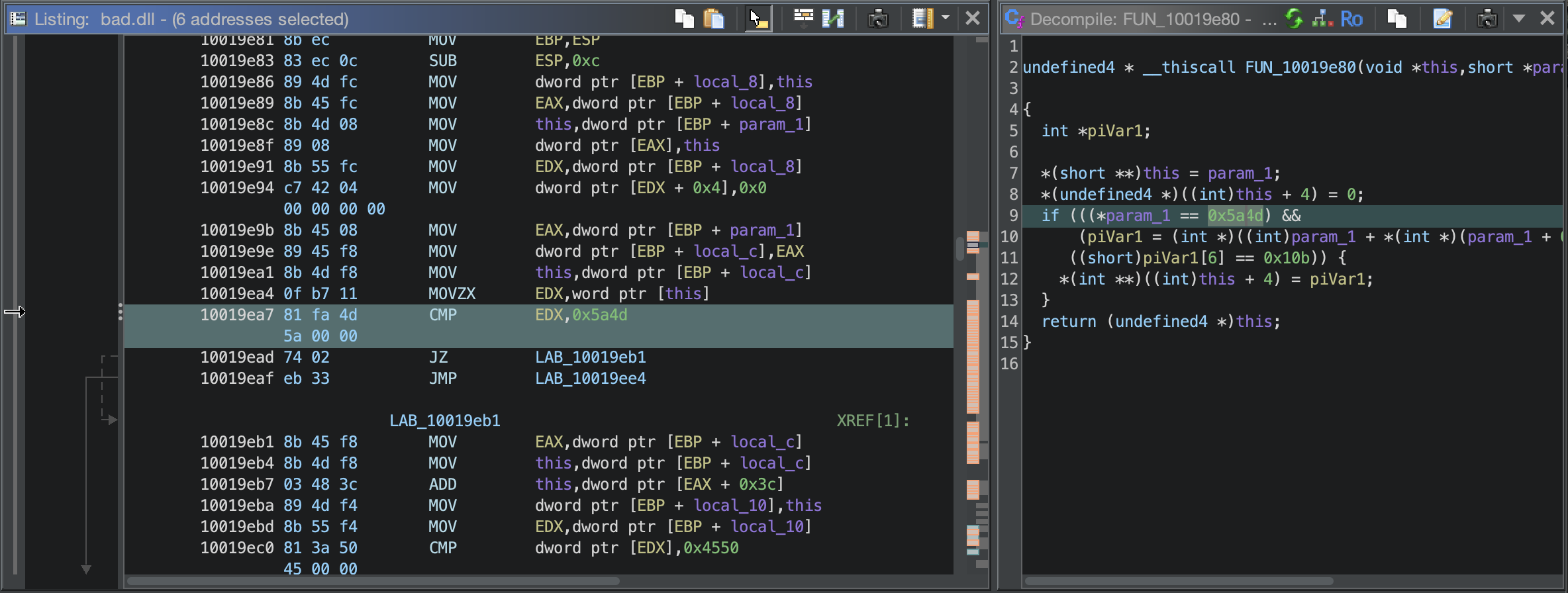Click the Listing horizontal scrollbar

[x=373, y=582]
